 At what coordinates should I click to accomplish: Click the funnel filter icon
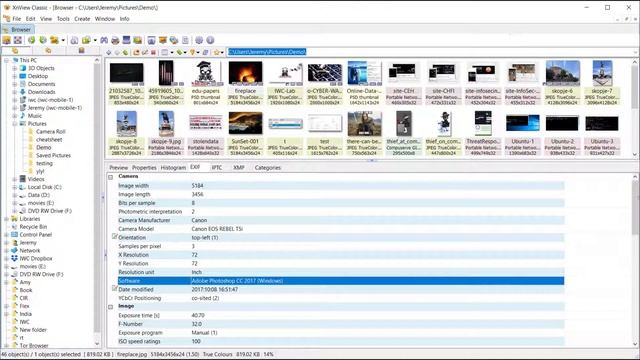192,52
